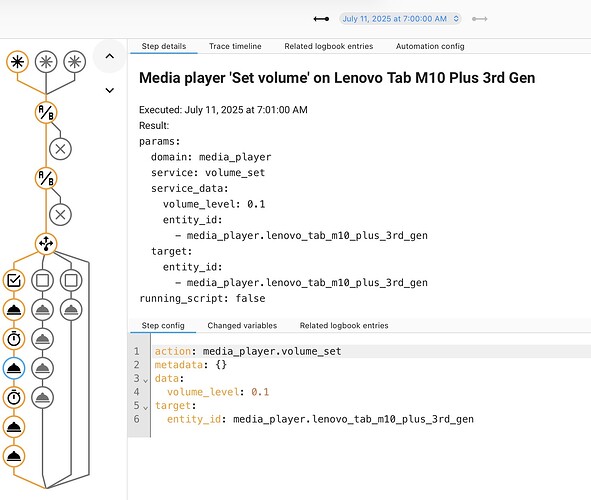Select the orange highlighted trigger node
The width and height of the screenshot is (591, 500).
point(17,61)
